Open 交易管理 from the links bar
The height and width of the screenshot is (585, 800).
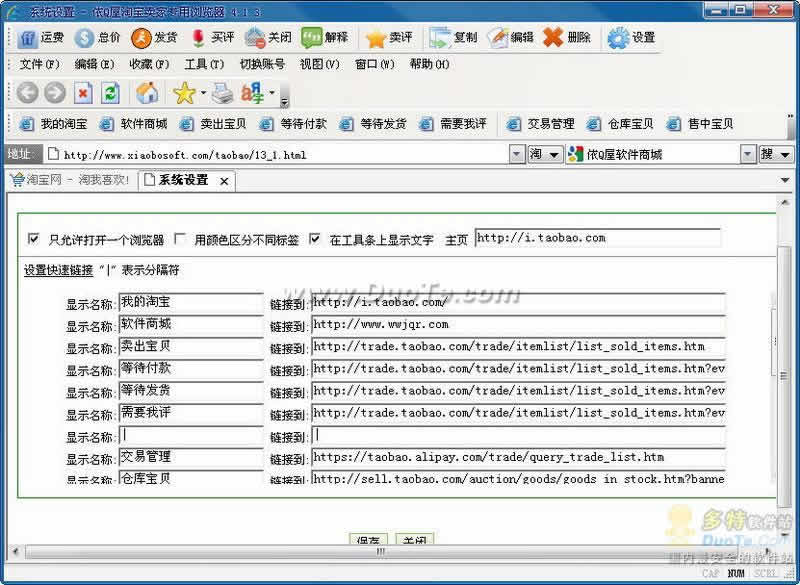pyautogui.click(x=541, y=124)
